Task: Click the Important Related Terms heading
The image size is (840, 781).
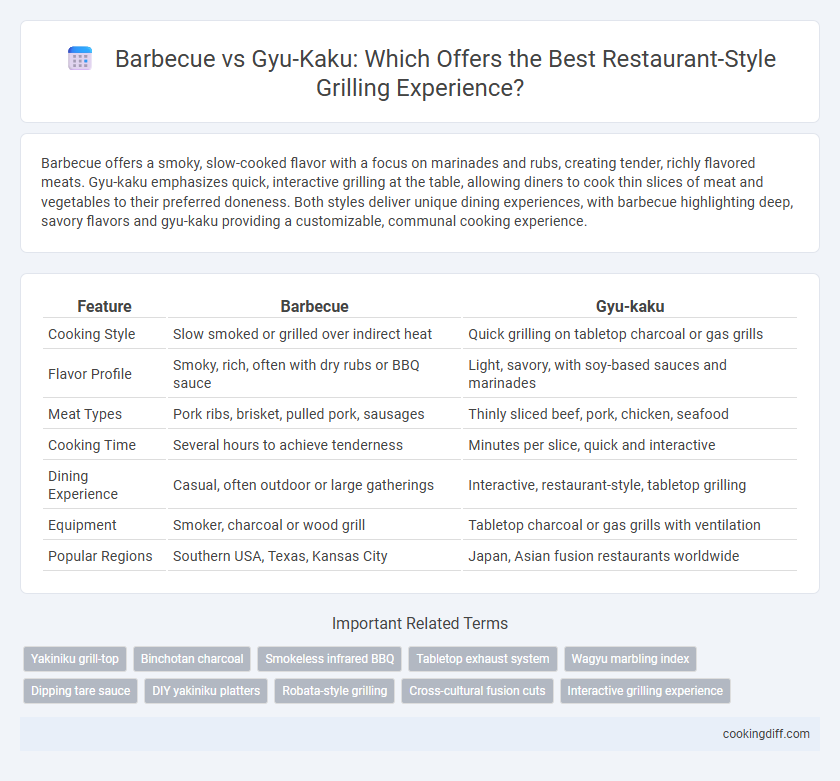Action: pos(419,624)
